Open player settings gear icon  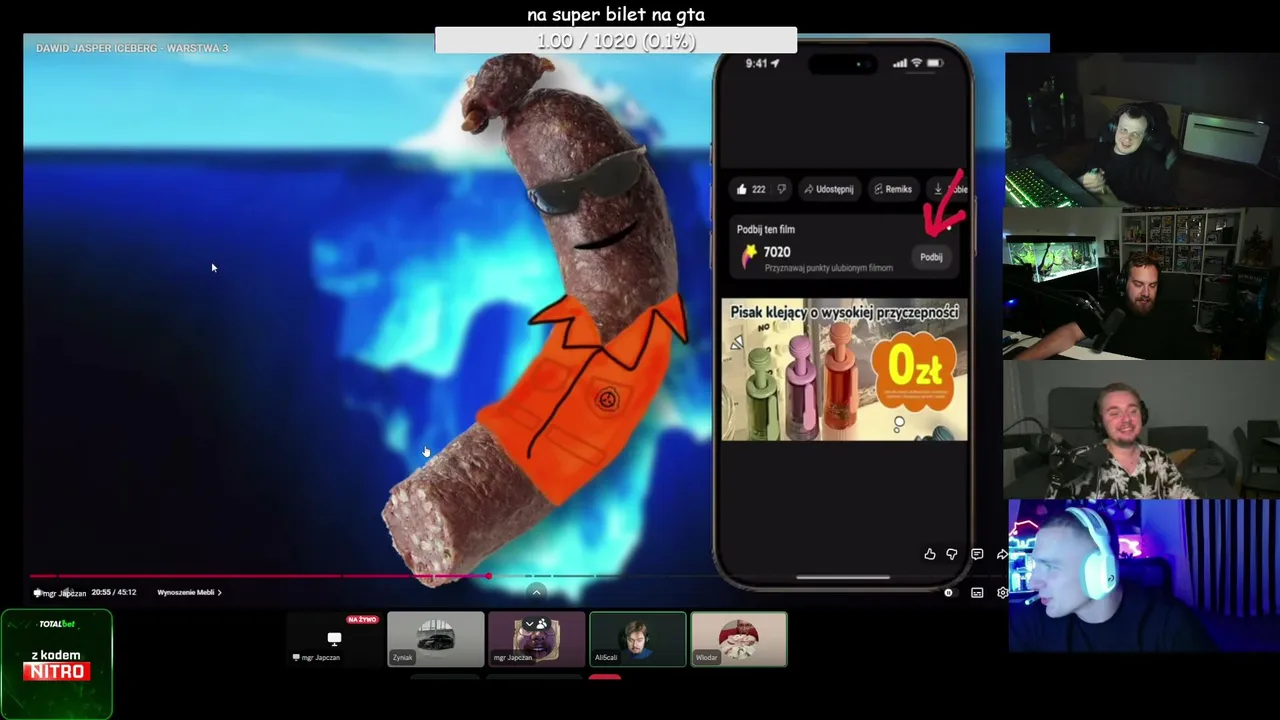point(1003,593)
